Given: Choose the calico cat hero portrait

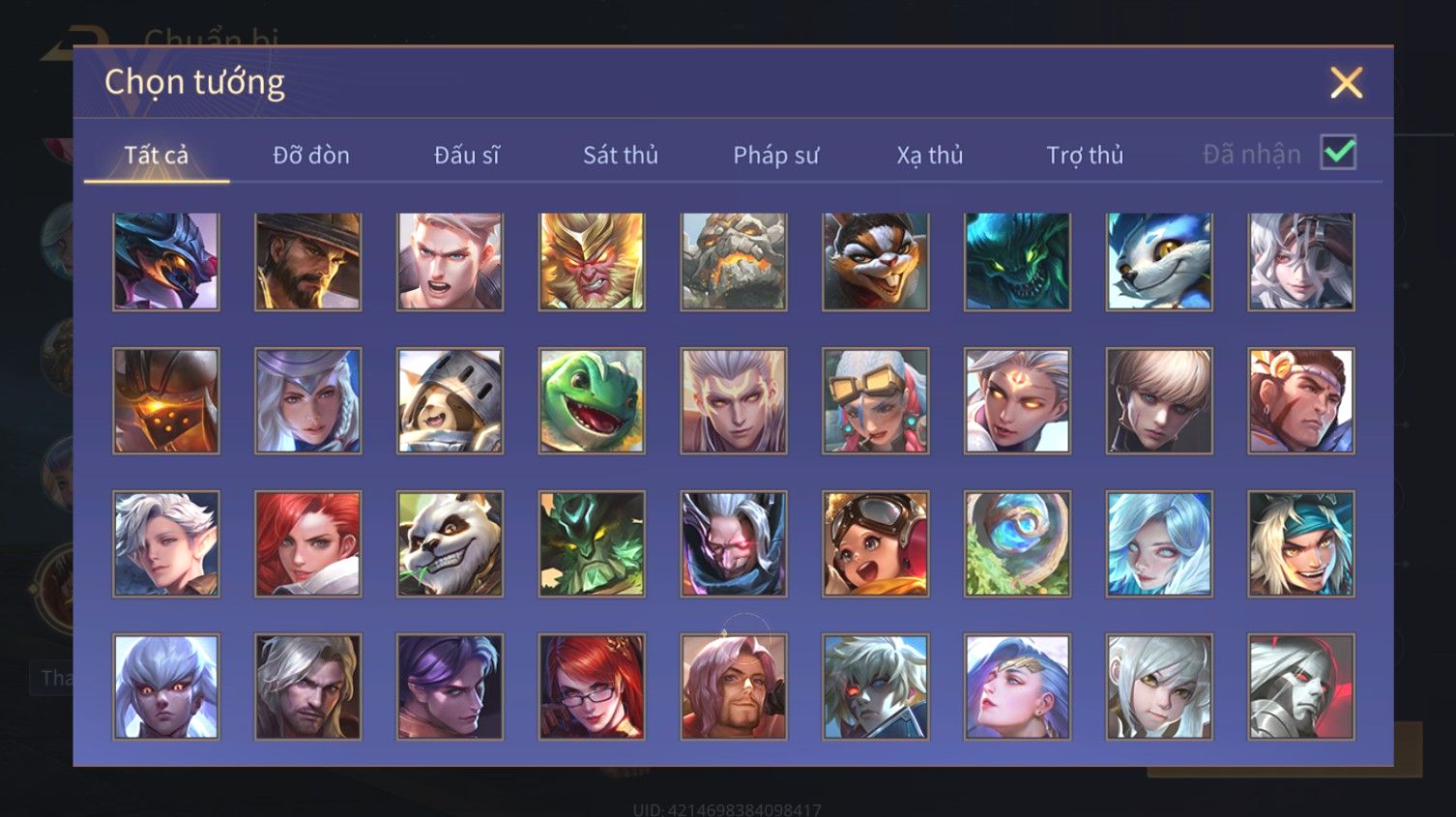Looking at the screenshot, I should coord(876,262).
